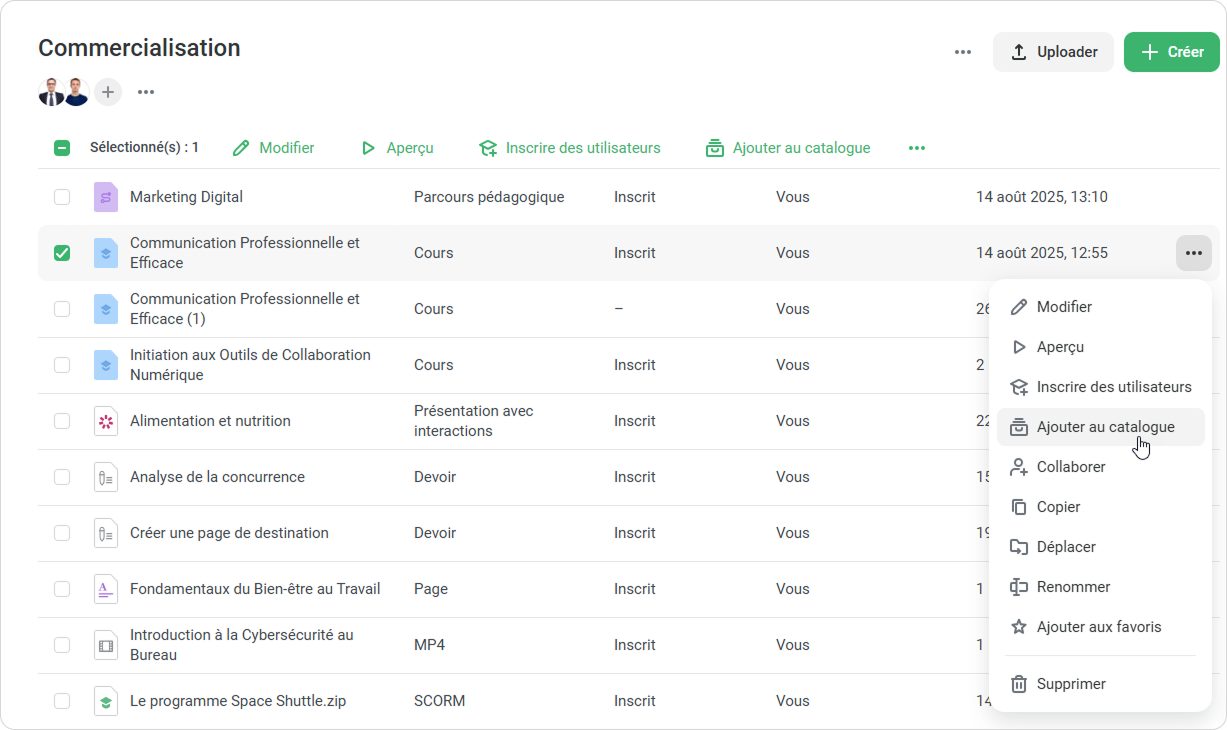Click the add member plus icon

click(x=108, y=93)
